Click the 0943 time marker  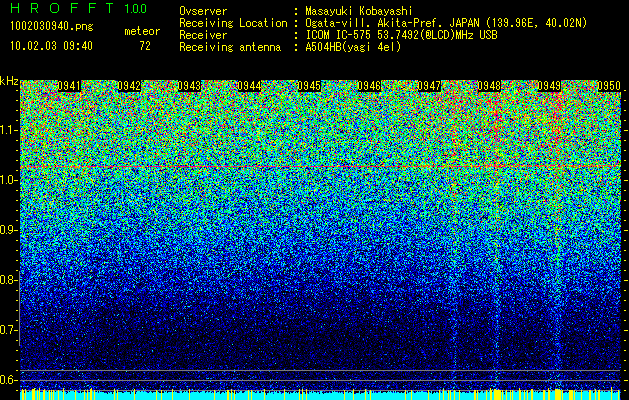tap(189, 86)
